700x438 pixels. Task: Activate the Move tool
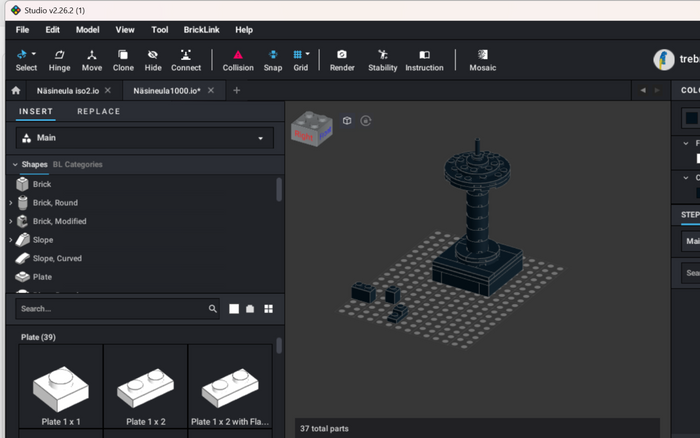92,60
